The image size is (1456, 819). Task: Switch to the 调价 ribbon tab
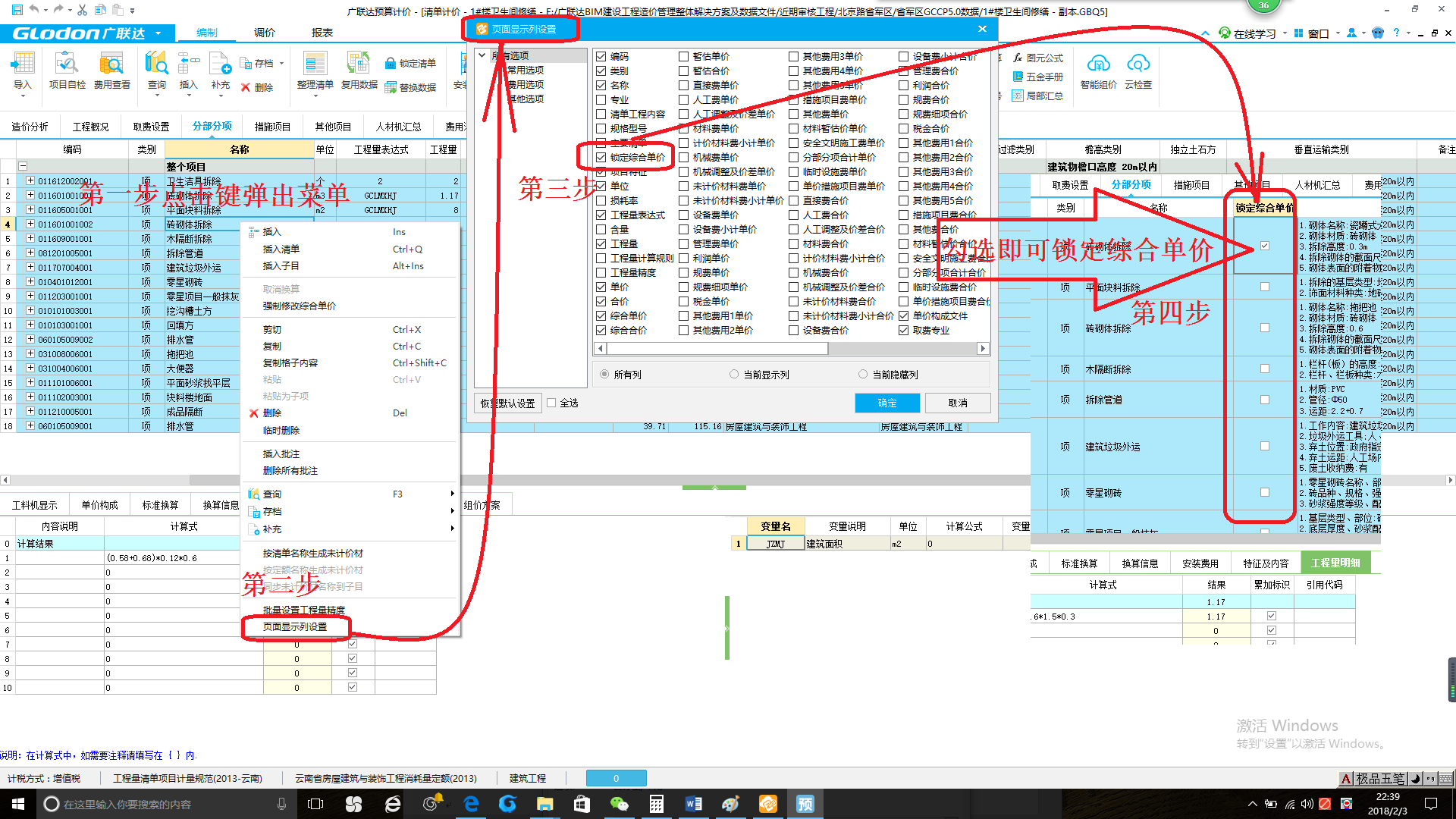(265, 33)
